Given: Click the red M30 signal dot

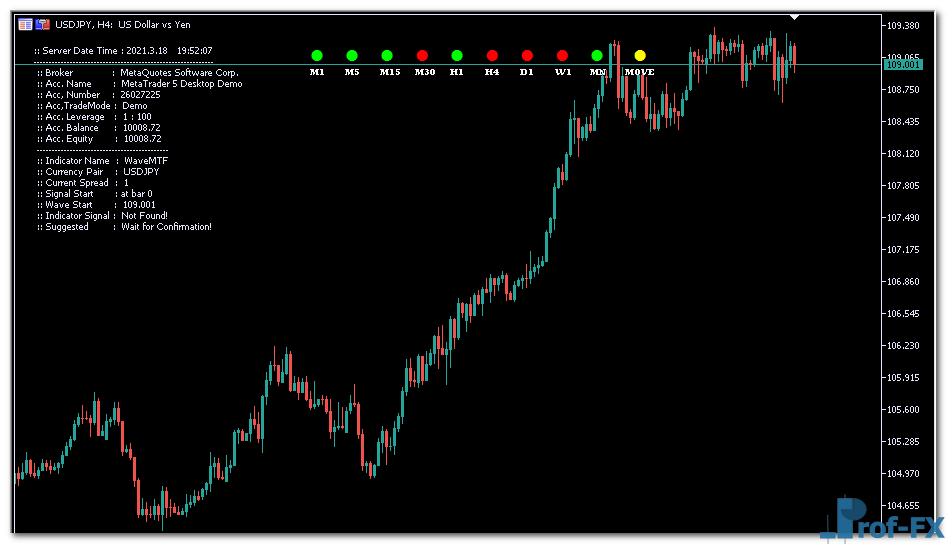Looking at the screenshot, I should pos(422,56).
